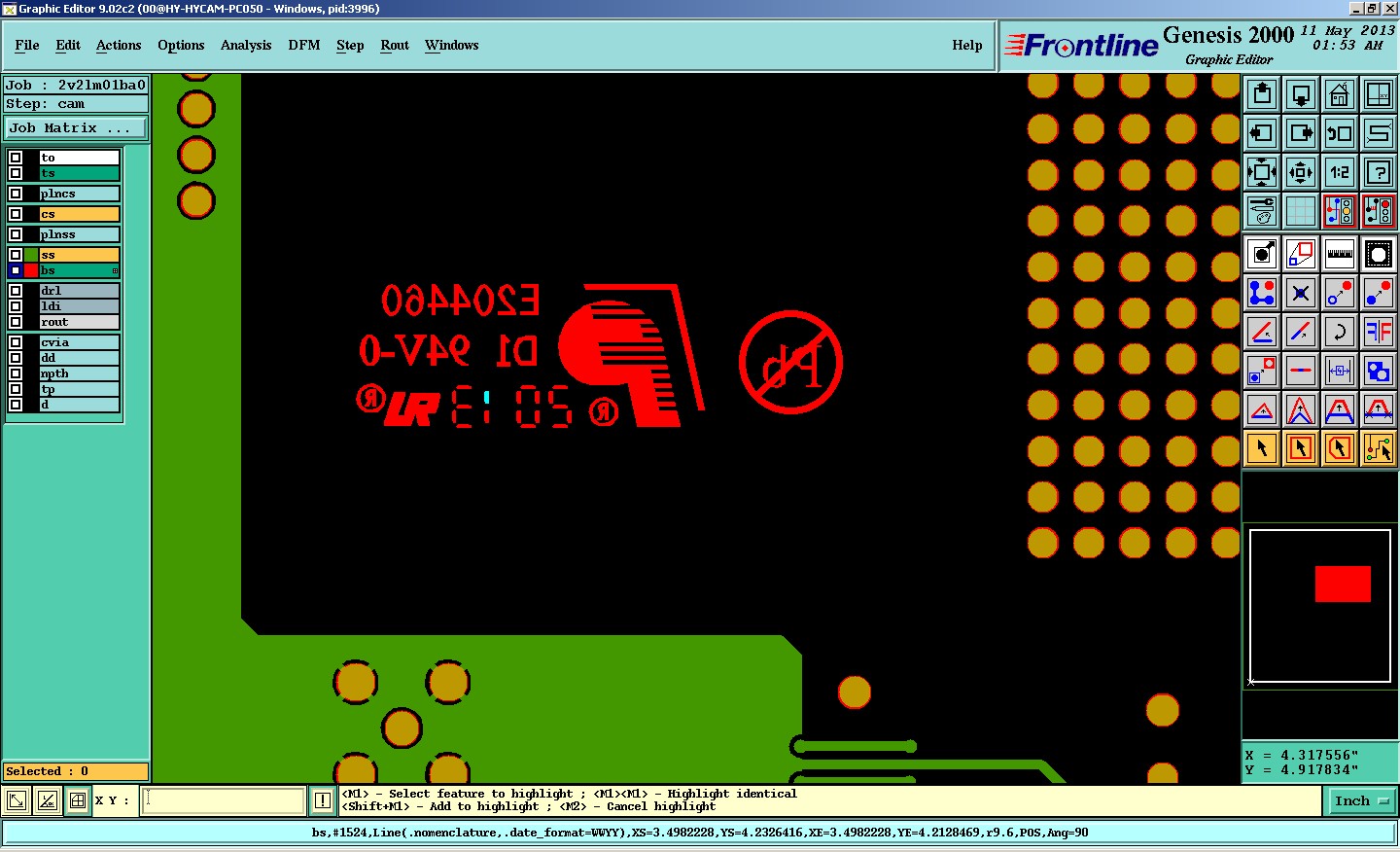Toggle the 'cs' layer display checkbox
The image size is (1400, 852).
[16, 214]
